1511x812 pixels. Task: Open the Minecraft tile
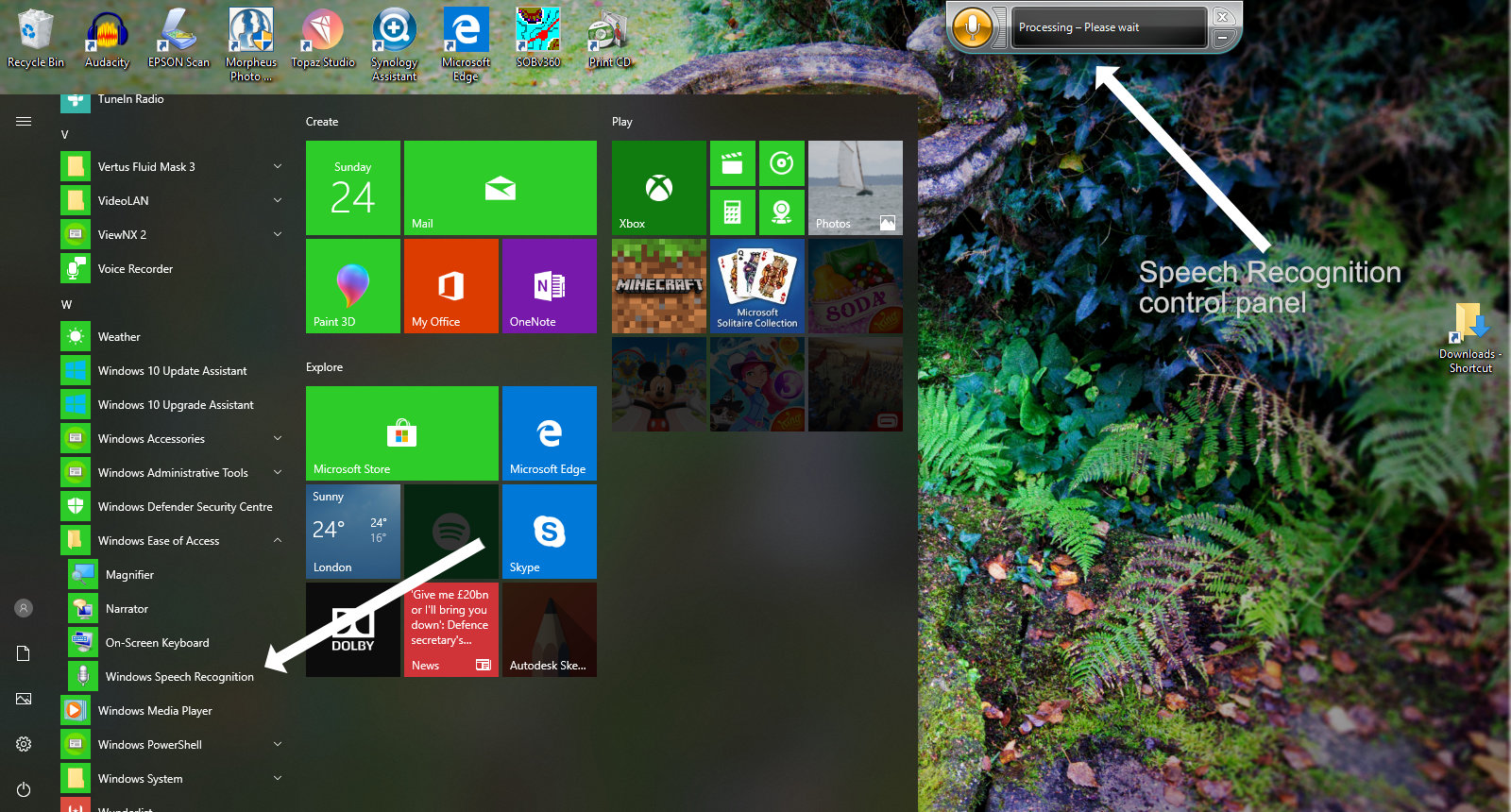point(659,286)
